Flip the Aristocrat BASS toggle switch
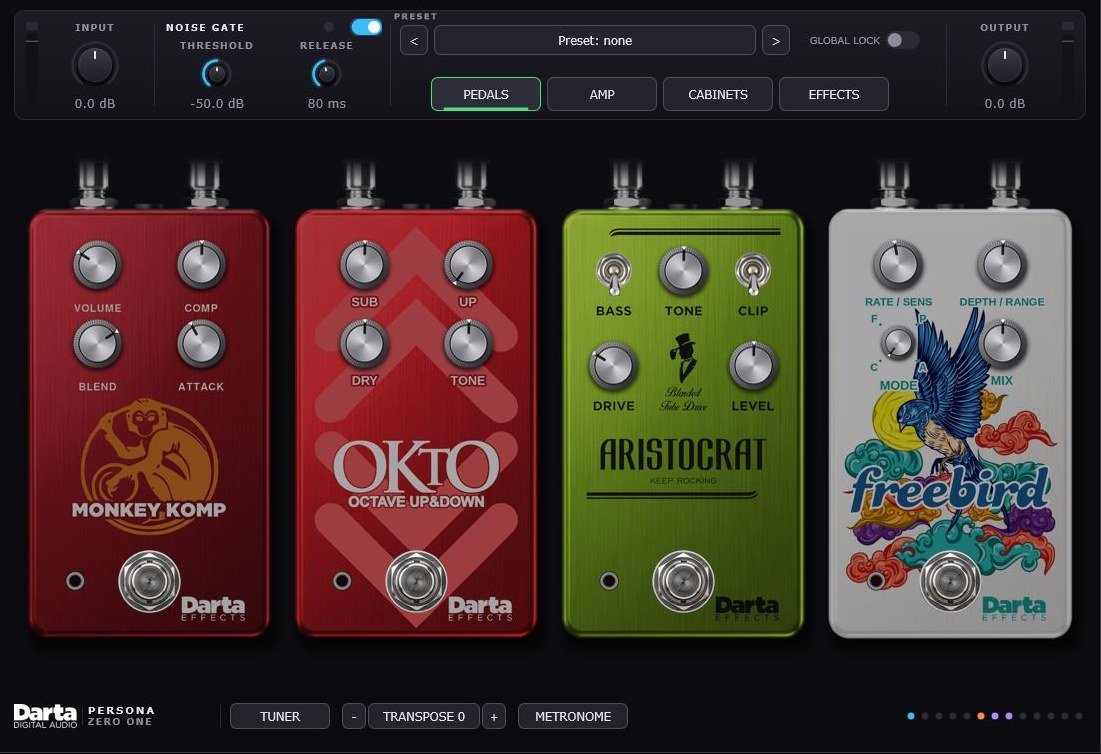 point(614,274)
